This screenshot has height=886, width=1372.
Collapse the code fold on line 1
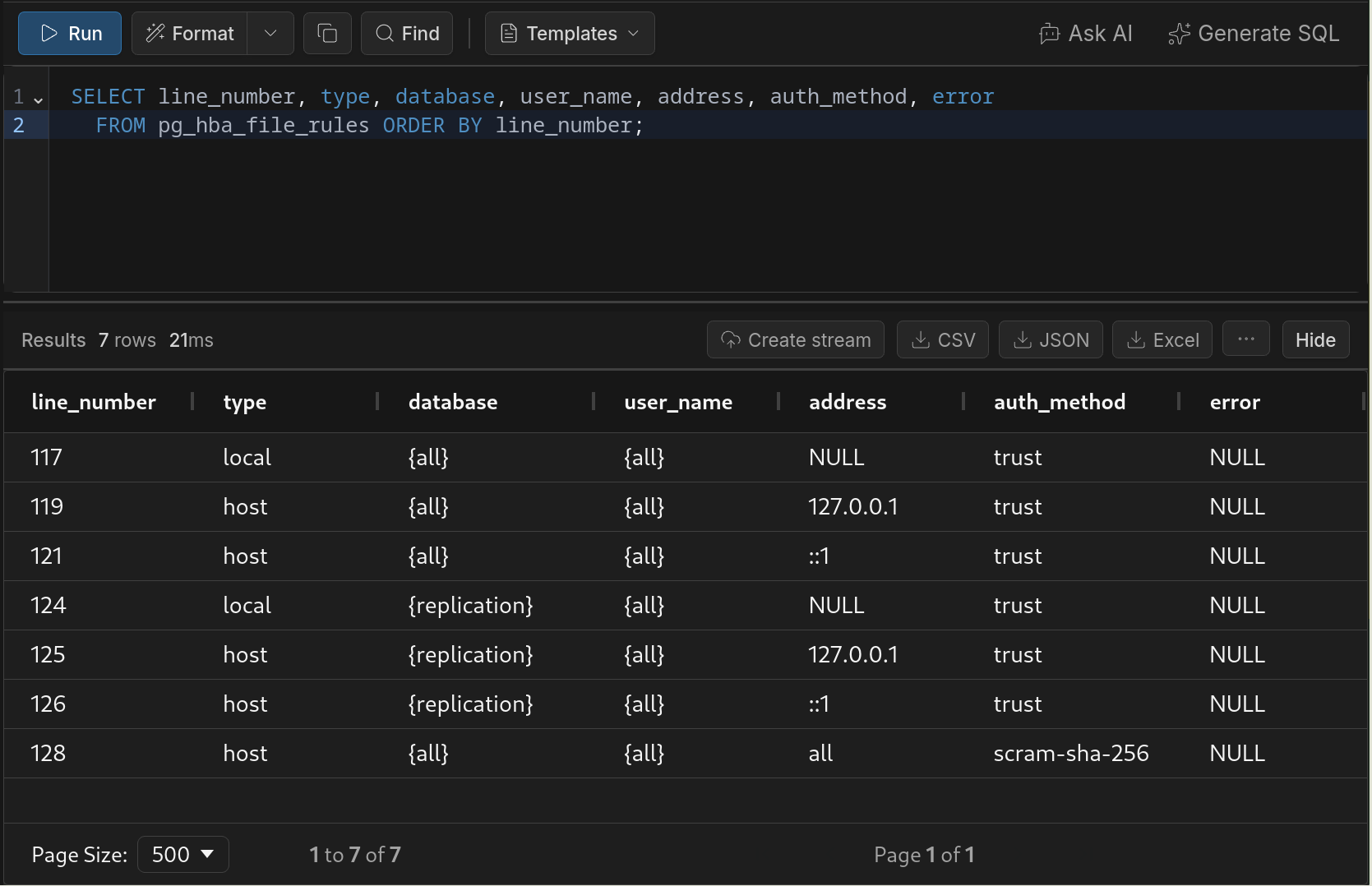(39, 99)
